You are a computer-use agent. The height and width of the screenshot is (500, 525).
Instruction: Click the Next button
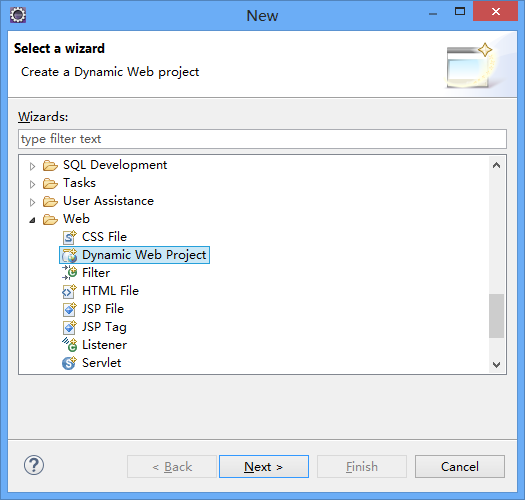click(x=264, y=467)
